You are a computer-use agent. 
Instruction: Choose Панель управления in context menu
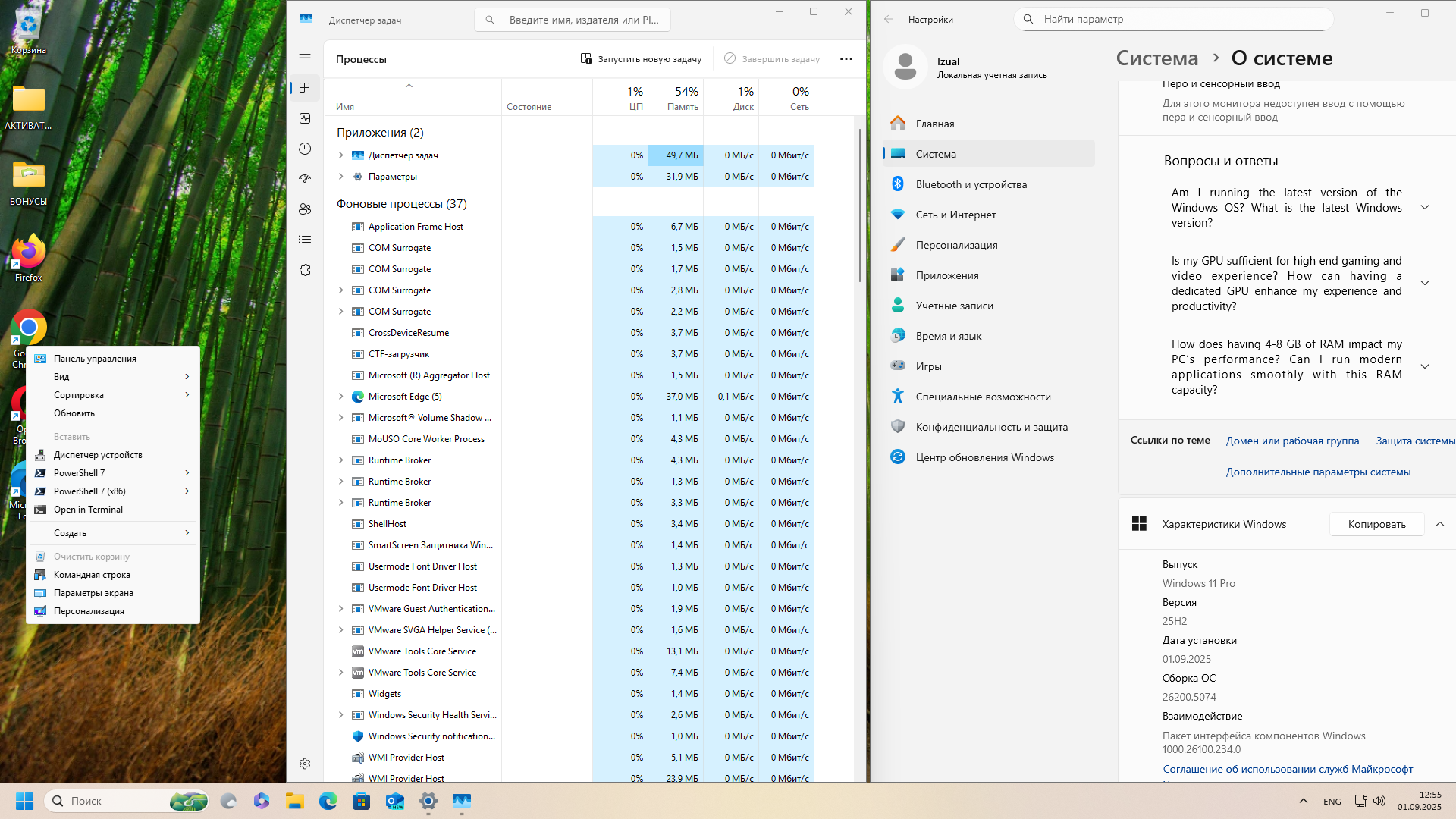113,359
